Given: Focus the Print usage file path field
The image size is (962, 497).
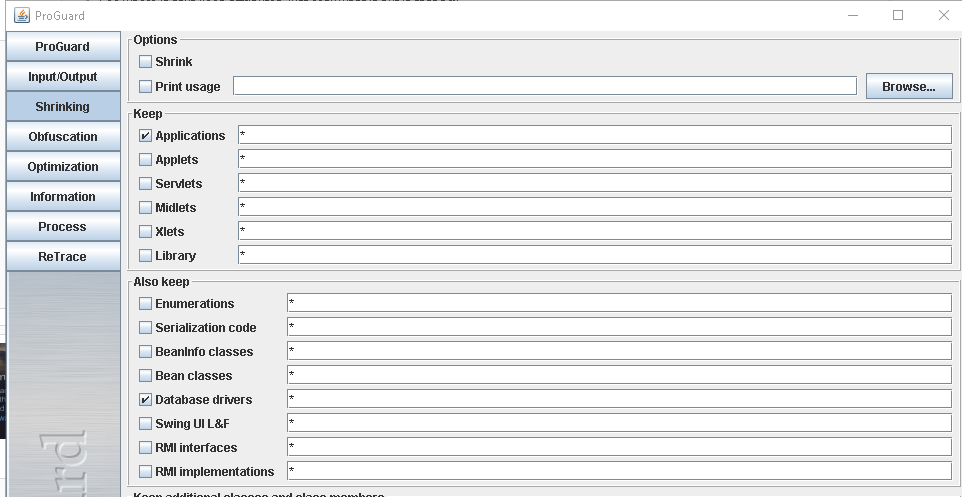Looking at the screenshot, I should 545,87.
